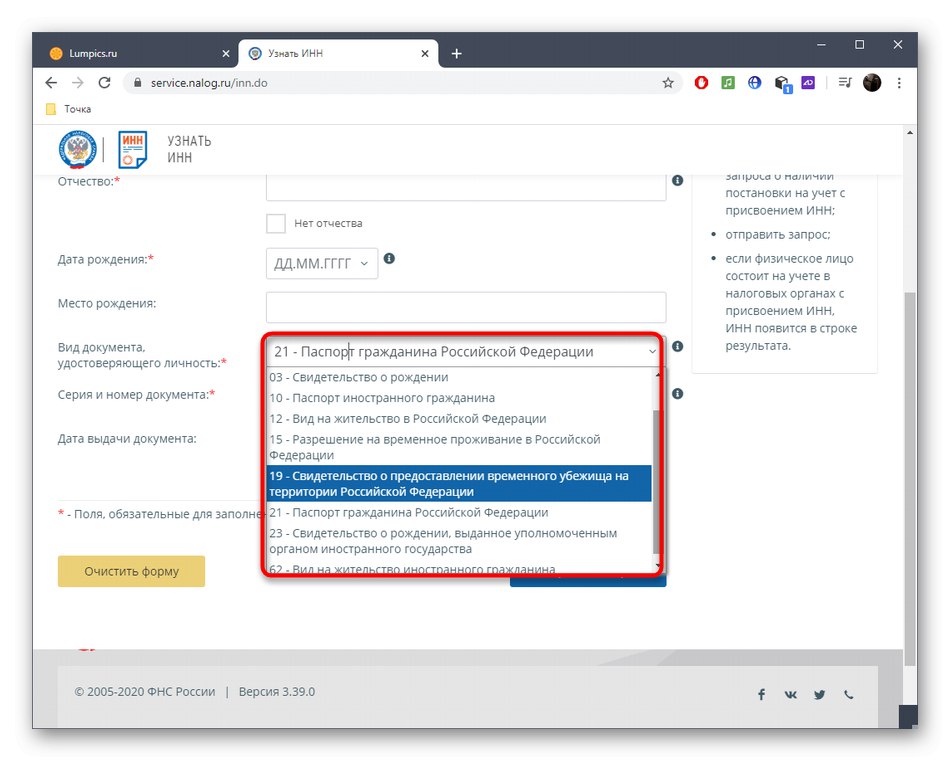Image resolution: width=950 pixels, height=761 pixels.
Task: Open a new browser tab
Action: click(x=457, y=54)
